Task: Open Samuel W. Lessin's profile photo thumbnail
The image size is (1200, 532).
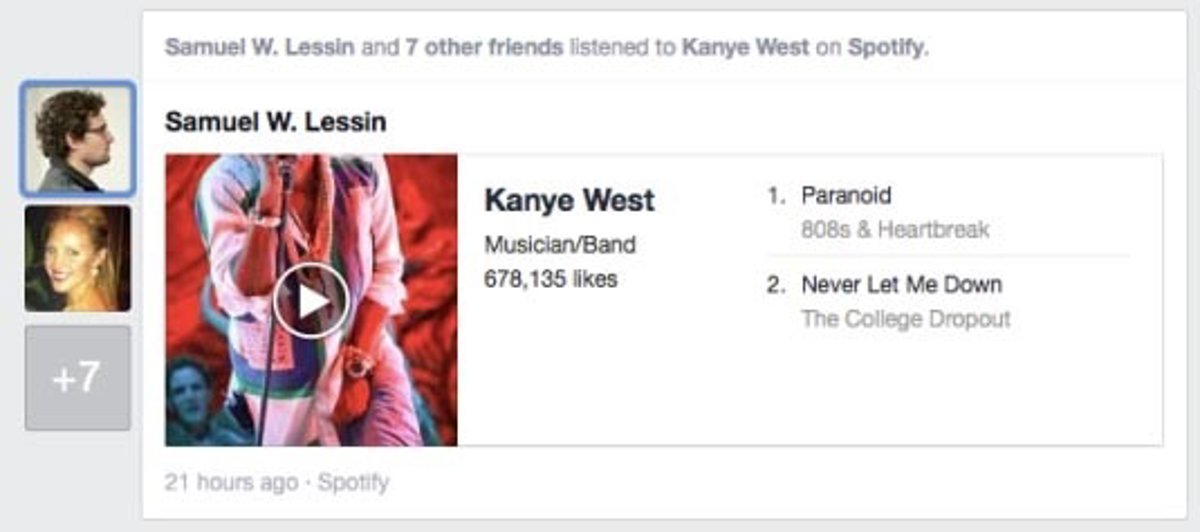Action: pos(77,139)
